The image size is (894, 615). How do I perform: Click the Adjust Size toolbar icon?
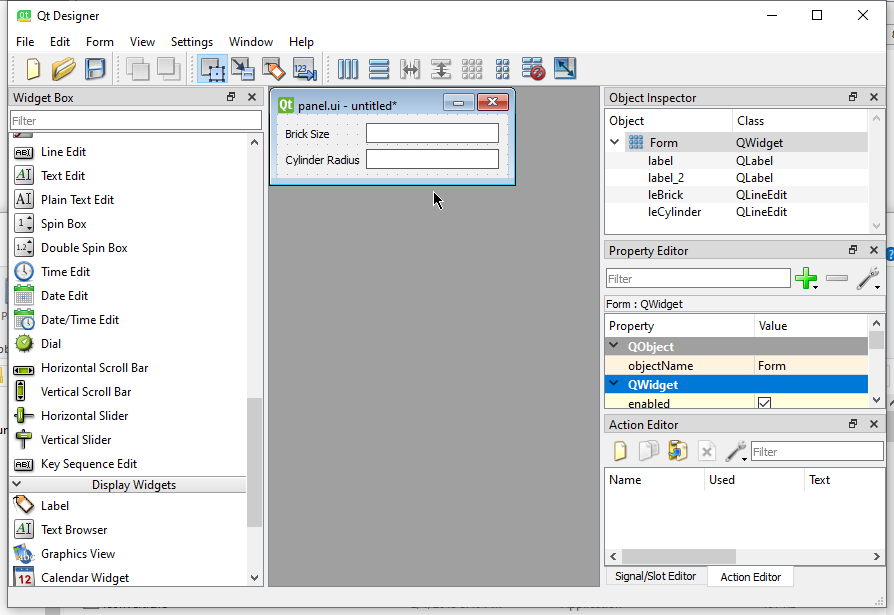pyautogui.click(x=565, y=69)
